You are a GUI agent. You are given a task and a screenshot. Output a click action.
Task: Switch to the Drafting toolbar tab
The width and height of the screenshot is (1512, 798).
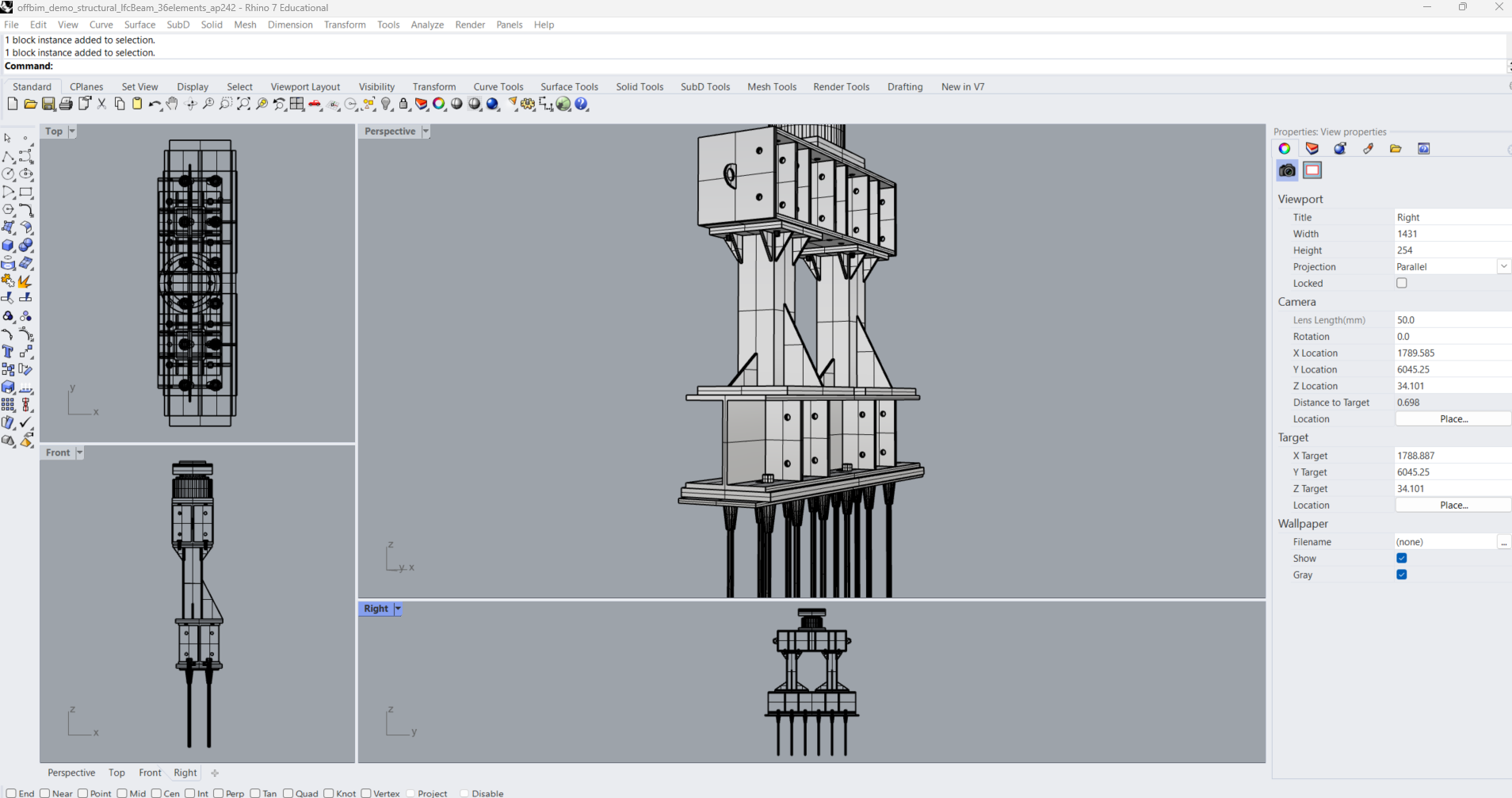pyautogui.click(x=905, y=86)
